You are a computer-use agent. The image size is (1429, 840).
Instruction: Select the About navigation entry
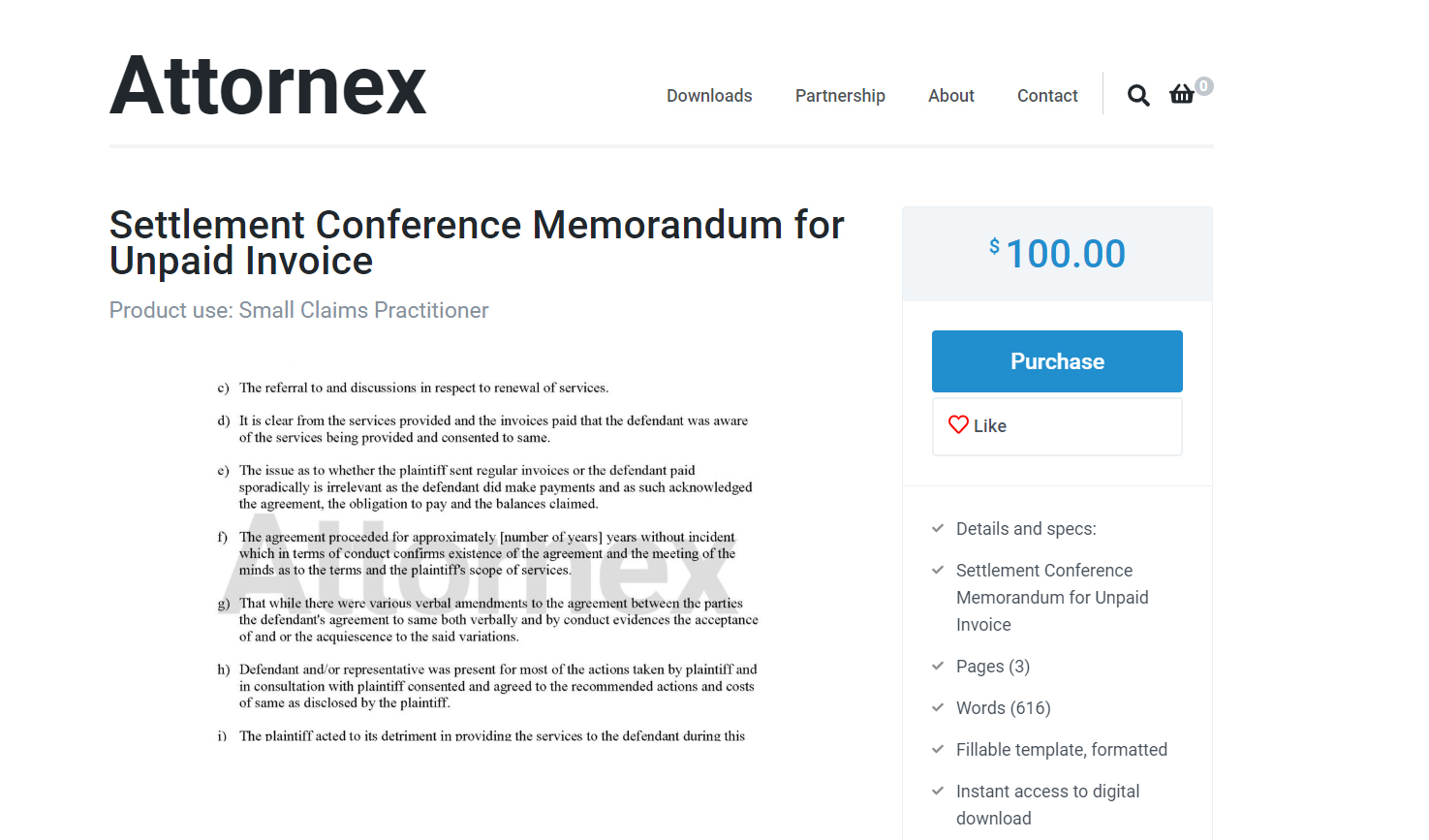950,95
